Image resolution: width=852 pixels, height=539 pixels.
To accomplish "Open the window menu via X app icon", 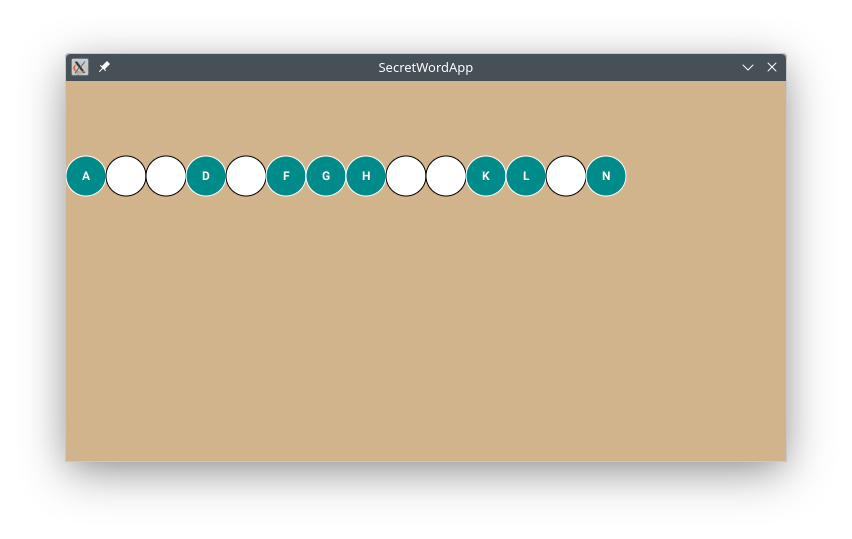I will coord(80,67).
